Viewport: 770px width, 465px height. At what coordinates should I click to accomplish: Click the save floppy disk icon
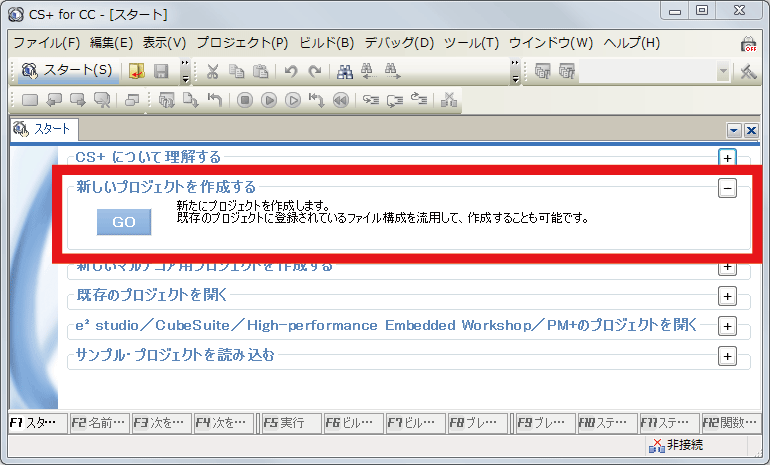161,72
